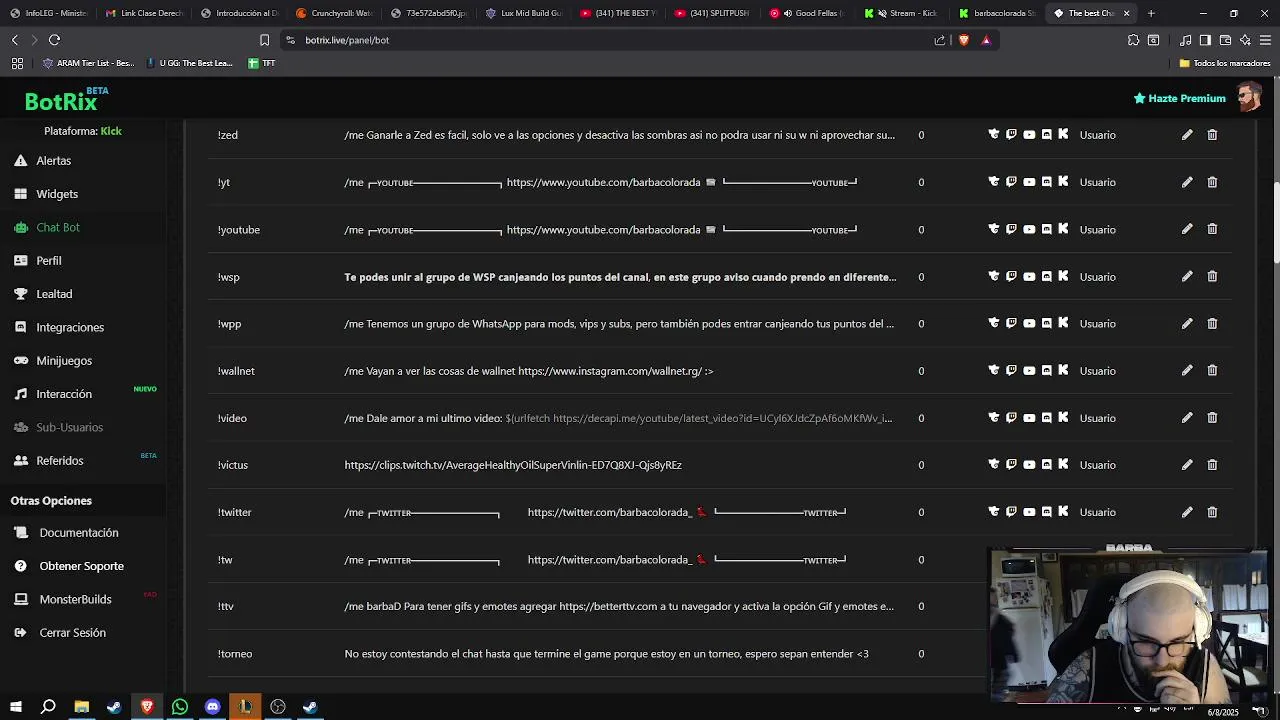Delete the !wallnet command
The width and height of the screenshot is (1280, 720).
(1212, 370)
